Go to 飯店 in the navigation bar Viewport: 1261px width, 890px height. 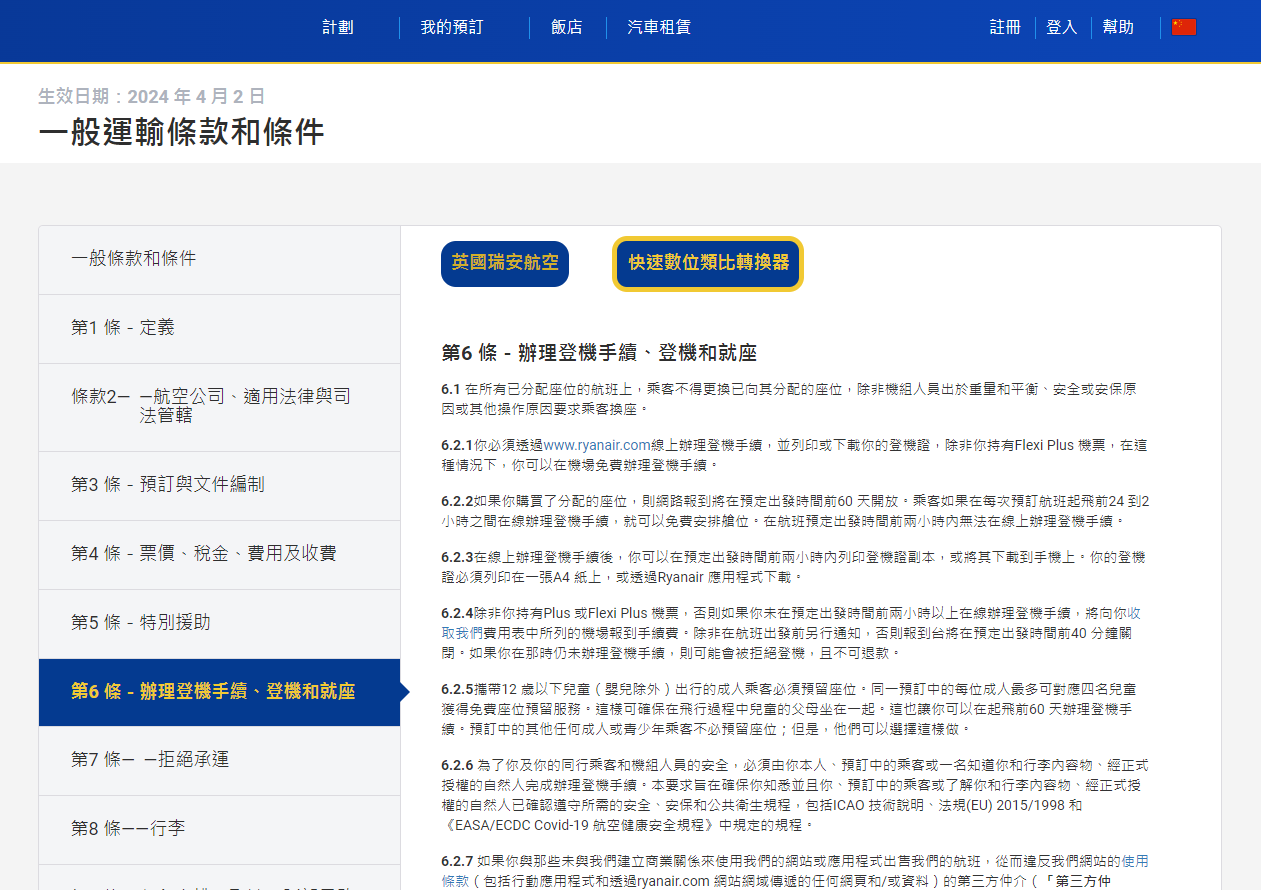[x=566, y=27]
